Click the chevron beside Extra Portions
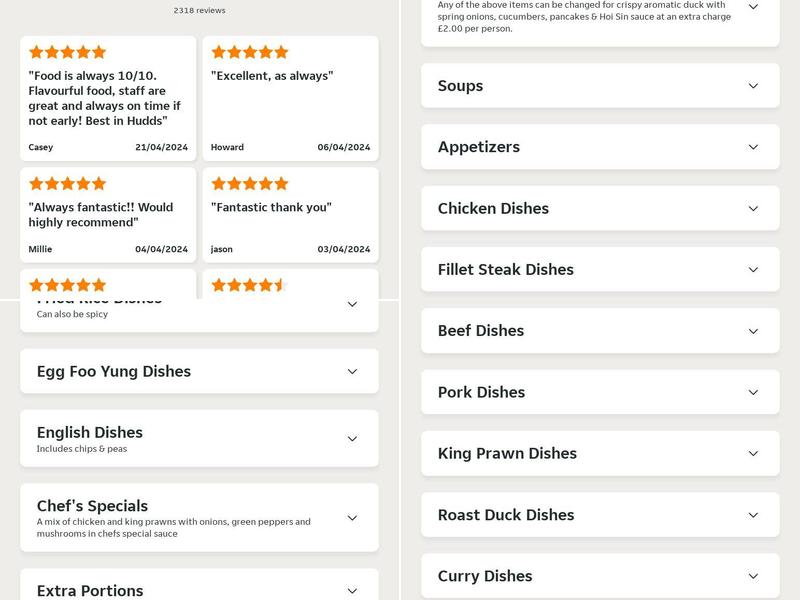The width and height of the screenshot is (800, 600). (351, 589)
